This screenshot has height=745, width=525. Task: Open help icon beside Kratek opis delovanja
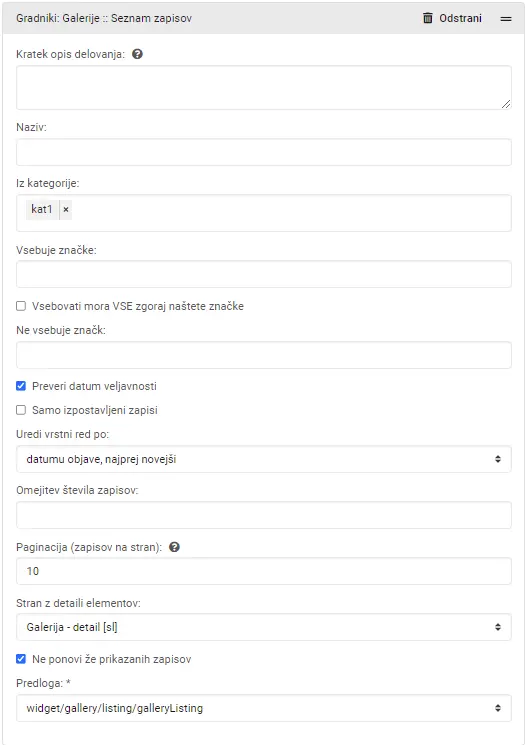137,54
